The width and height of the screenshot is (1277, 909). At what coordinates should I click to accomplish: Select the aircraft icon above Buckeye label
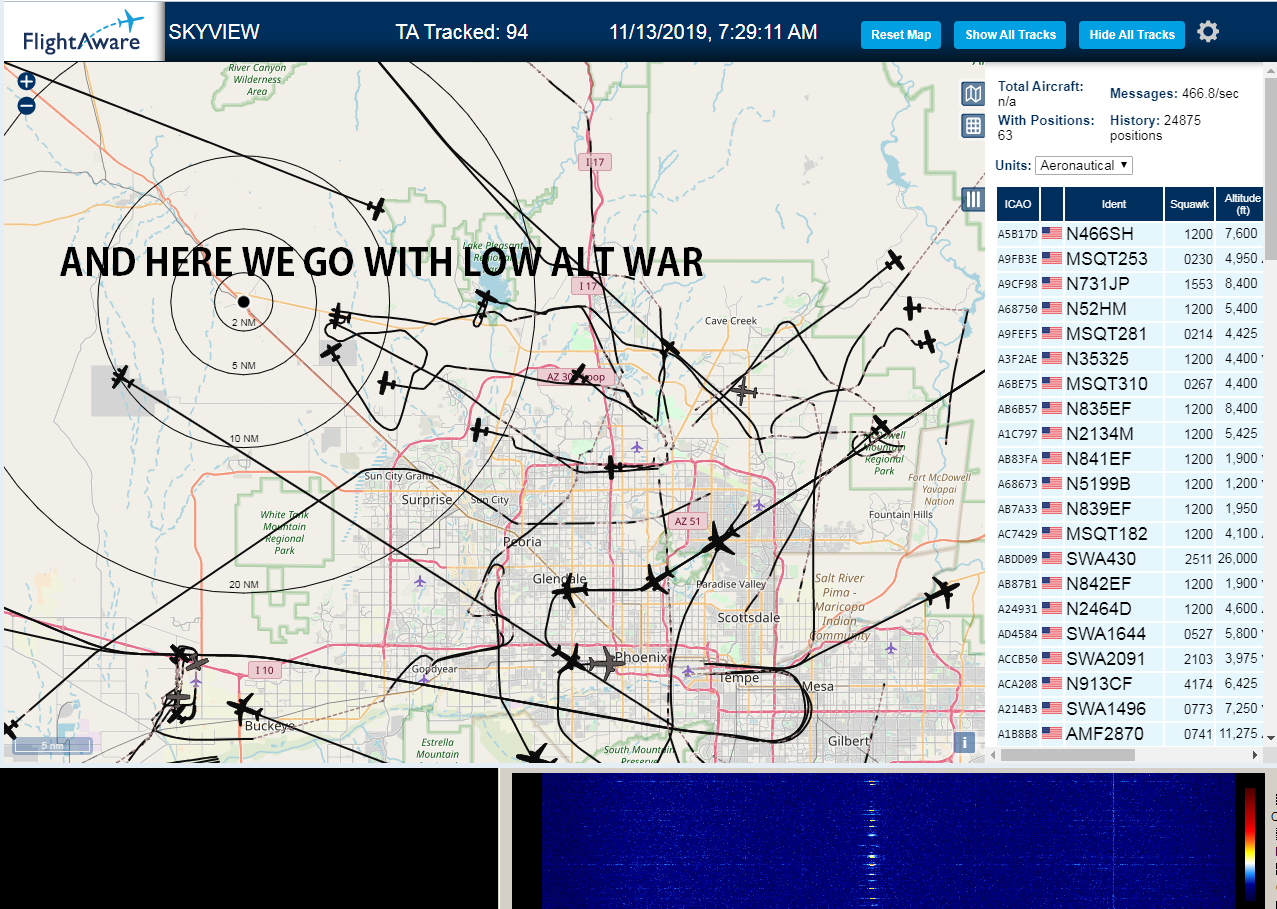coord(244,708)
